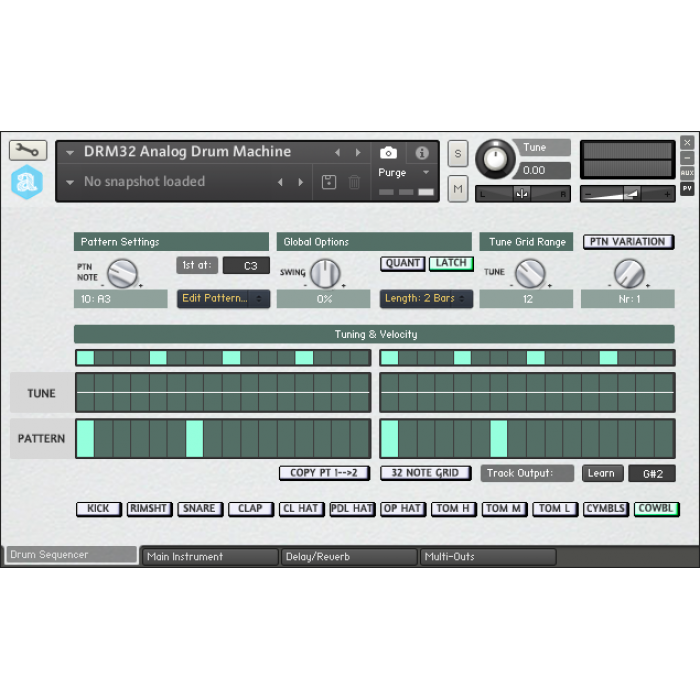Click the C3 first note value field

point(246,265)
